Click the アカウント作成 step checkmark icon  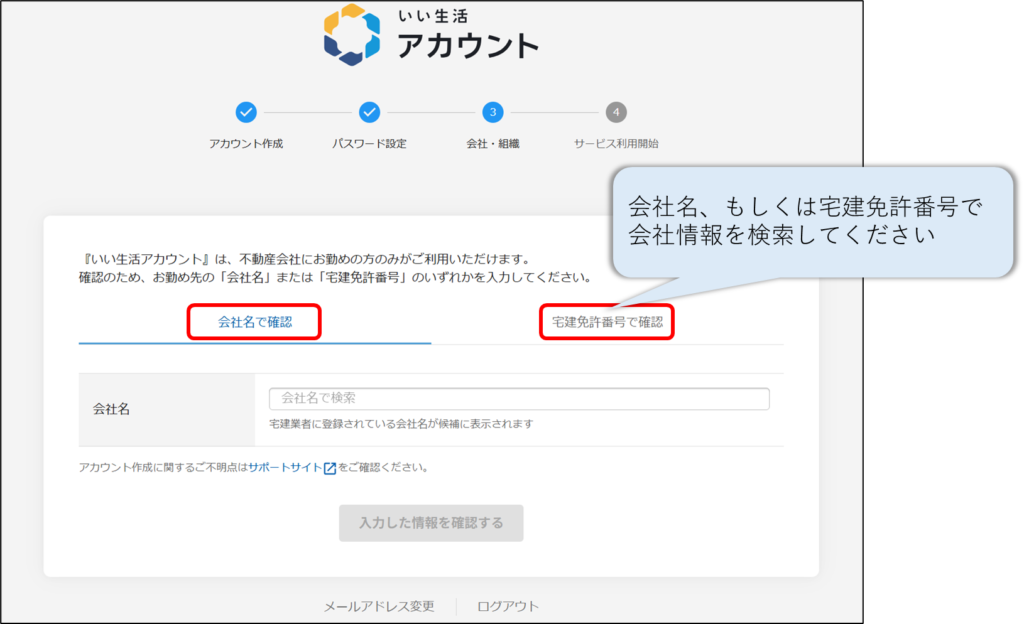click(x=246, y=112)
